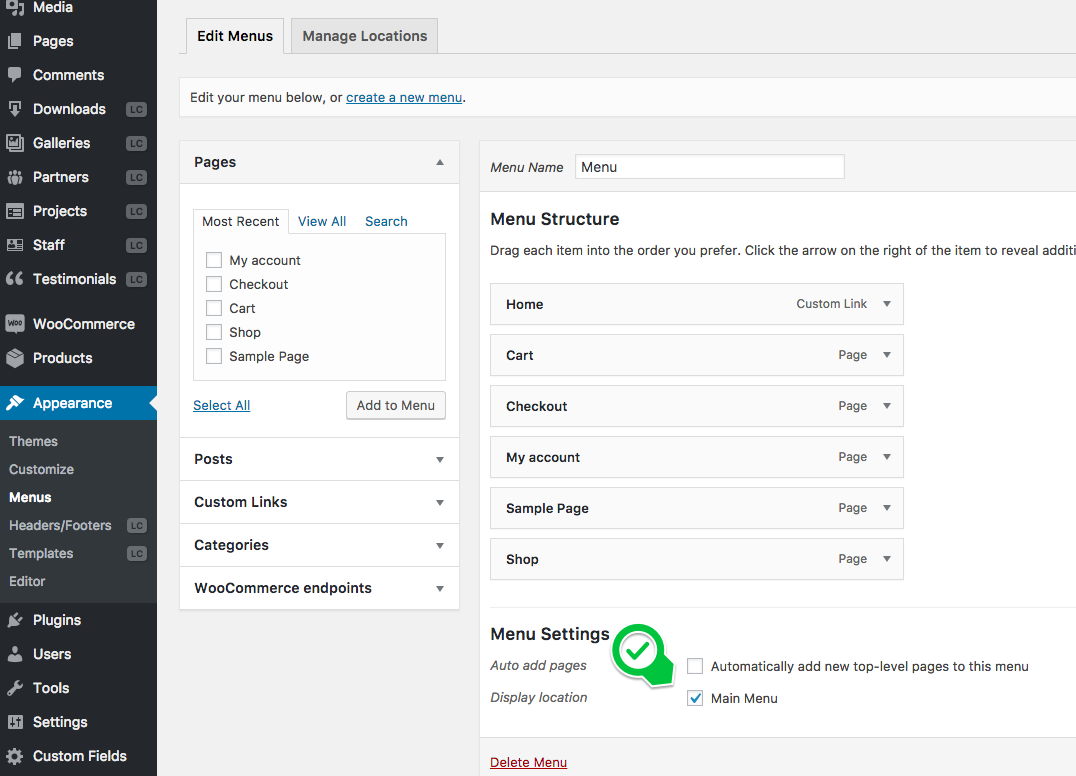Expand the Checkout menu item arrow
Viewport: 1076px width, 776px height.
tap(887, 406)
